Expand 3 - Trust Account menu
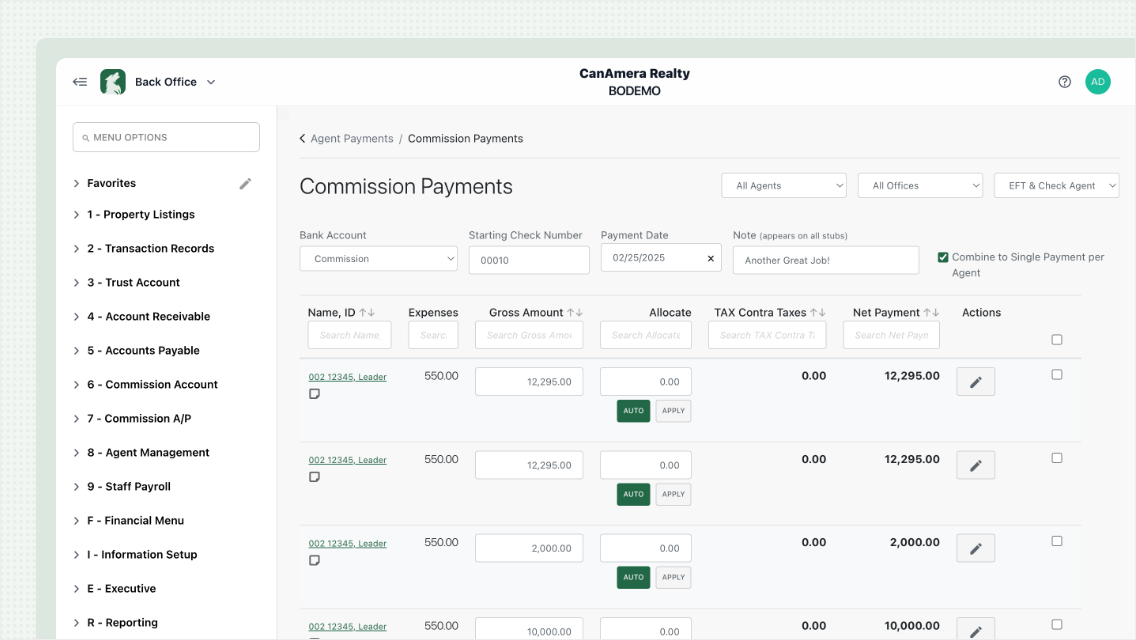The height and width of the screenshot is (640, 1136). [x=76, y=283]
